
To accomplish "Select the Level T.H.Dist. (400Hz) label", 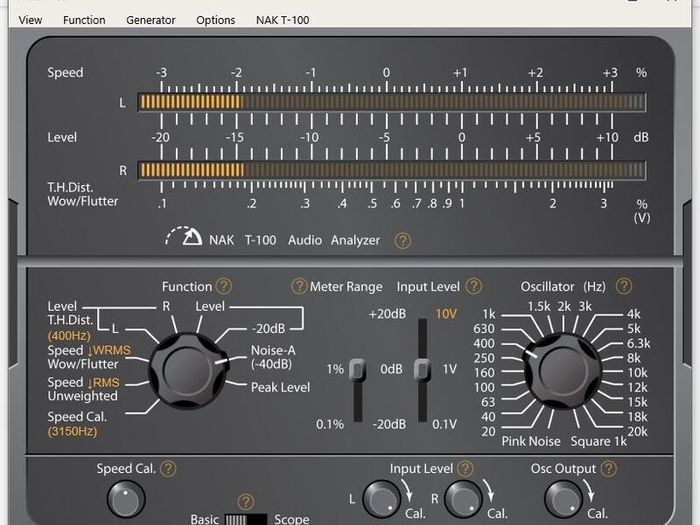I will 71,321.
